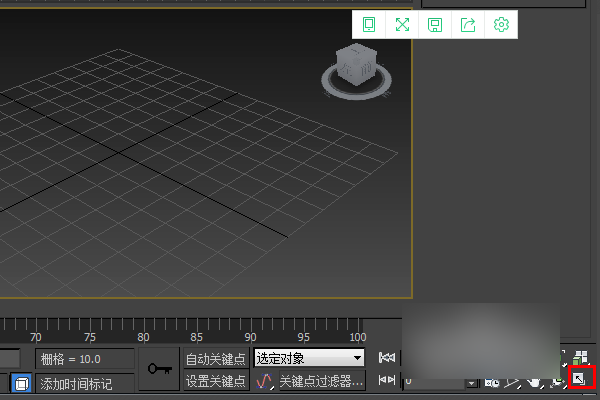
Task: Click the Go to Start playback button
Action: 386,358
